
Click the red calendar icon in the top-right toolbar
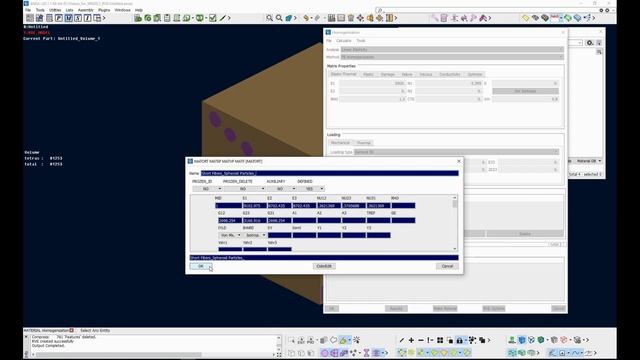555,18
